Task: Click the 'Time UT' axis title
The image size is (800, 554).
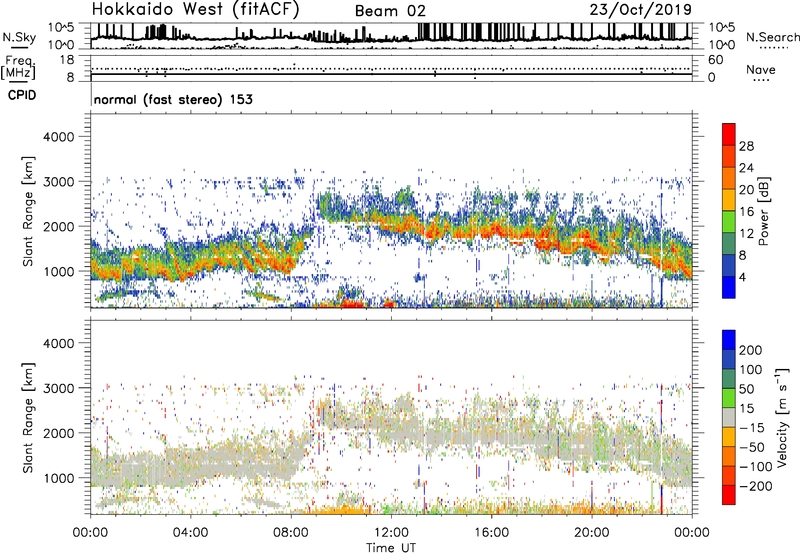Action: (391, 547)
